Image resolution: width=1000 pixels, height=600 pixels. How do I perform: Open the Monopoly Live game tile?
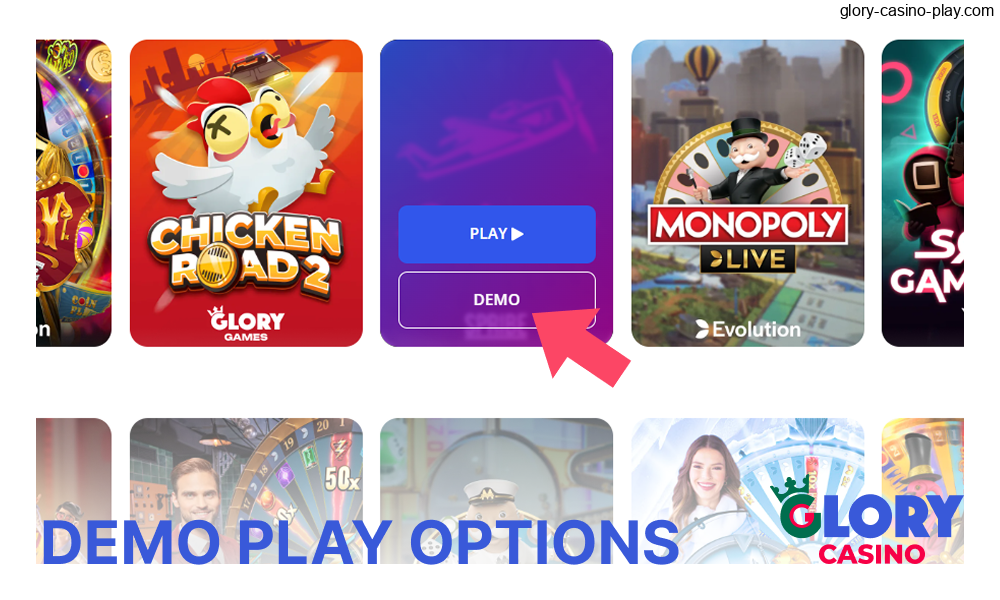tap(747, 193)
